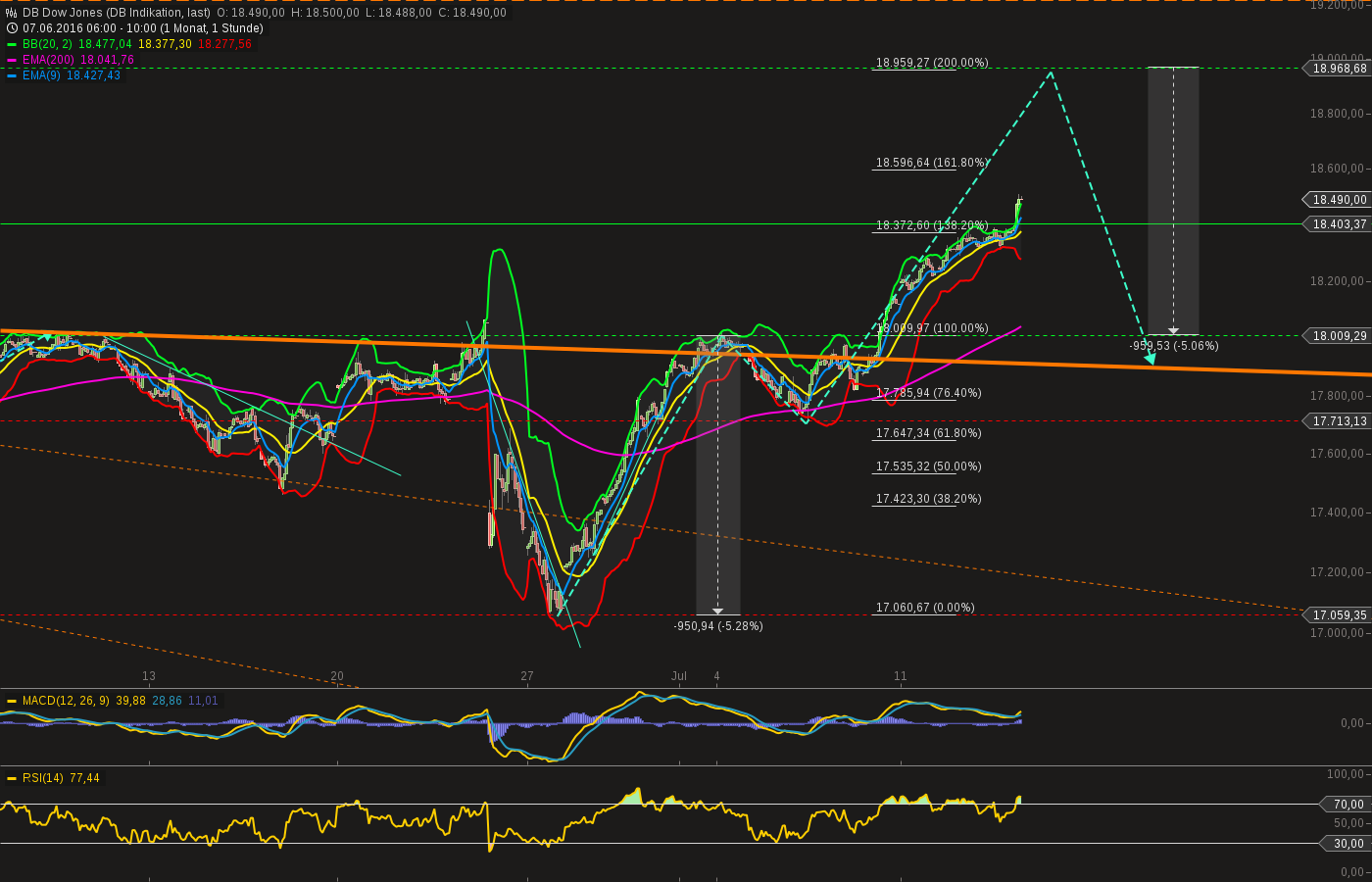Image resolution: width=1372 pixels, height=882 pixels.
Task: Click the 18.200,00 price scale label
Action: pyautogui.click(x=1338, y=281)
